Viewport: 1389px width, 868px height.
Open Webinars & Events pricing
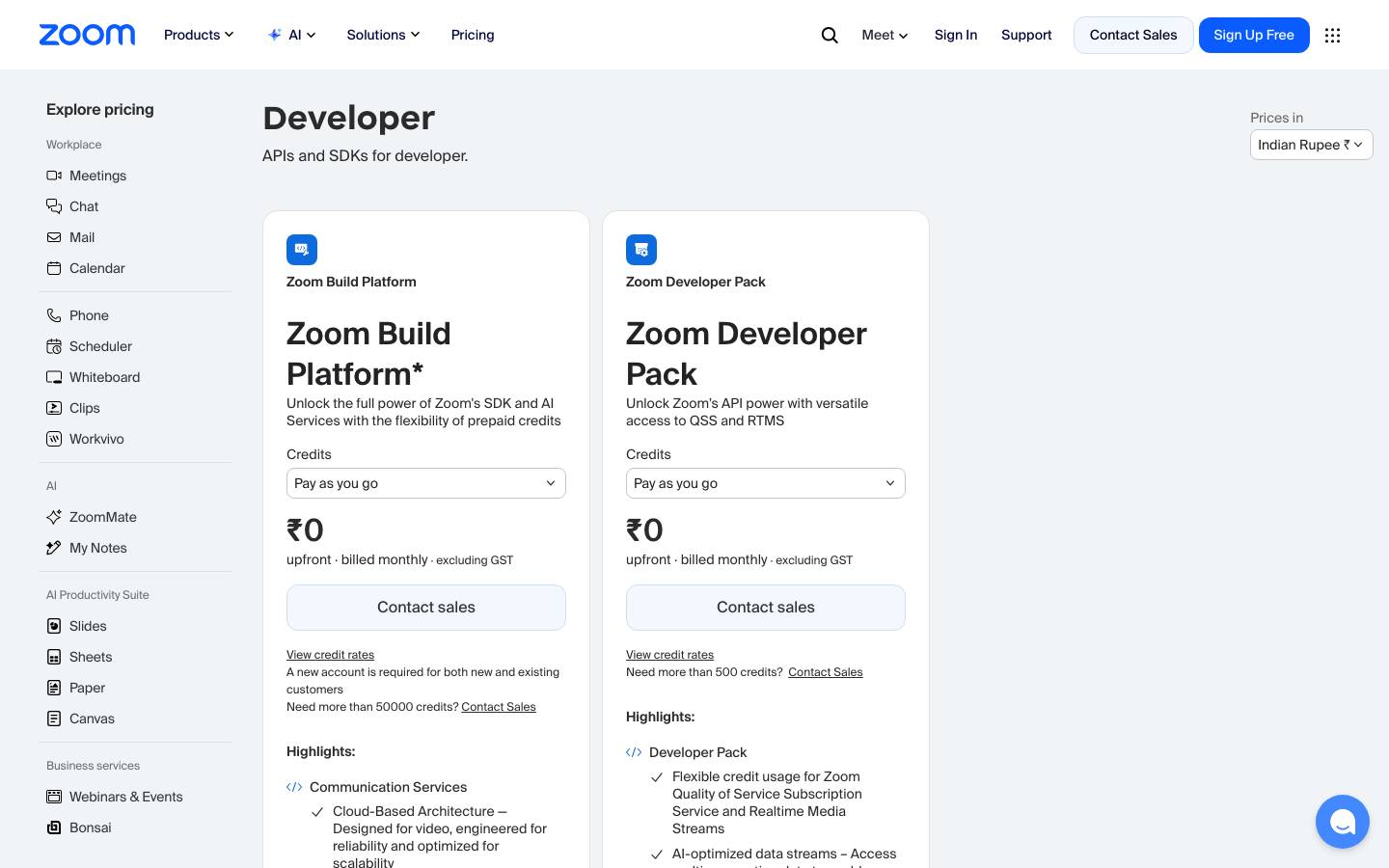(x=114, y=797)
